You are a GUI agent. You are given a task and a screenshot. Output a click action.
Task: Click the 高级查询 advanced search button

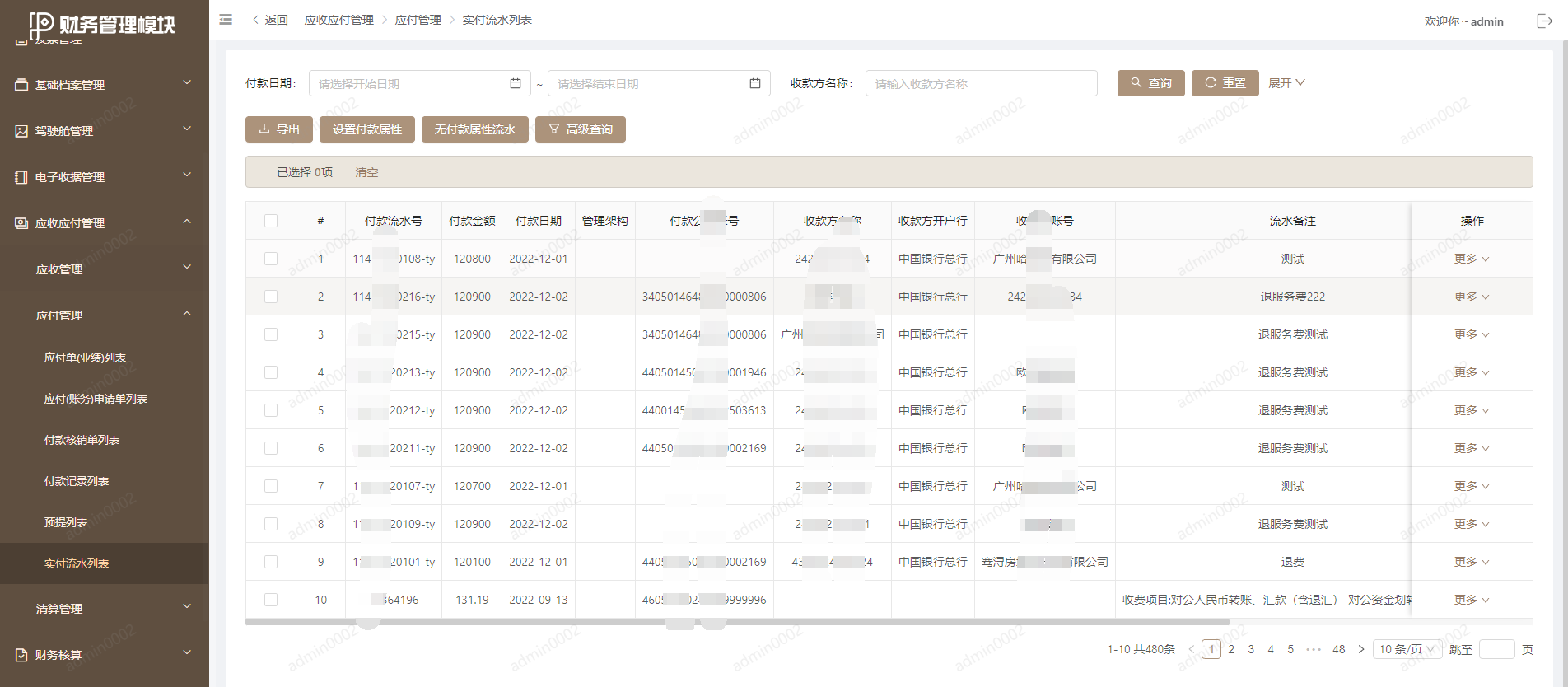click(x=581, y=129)
